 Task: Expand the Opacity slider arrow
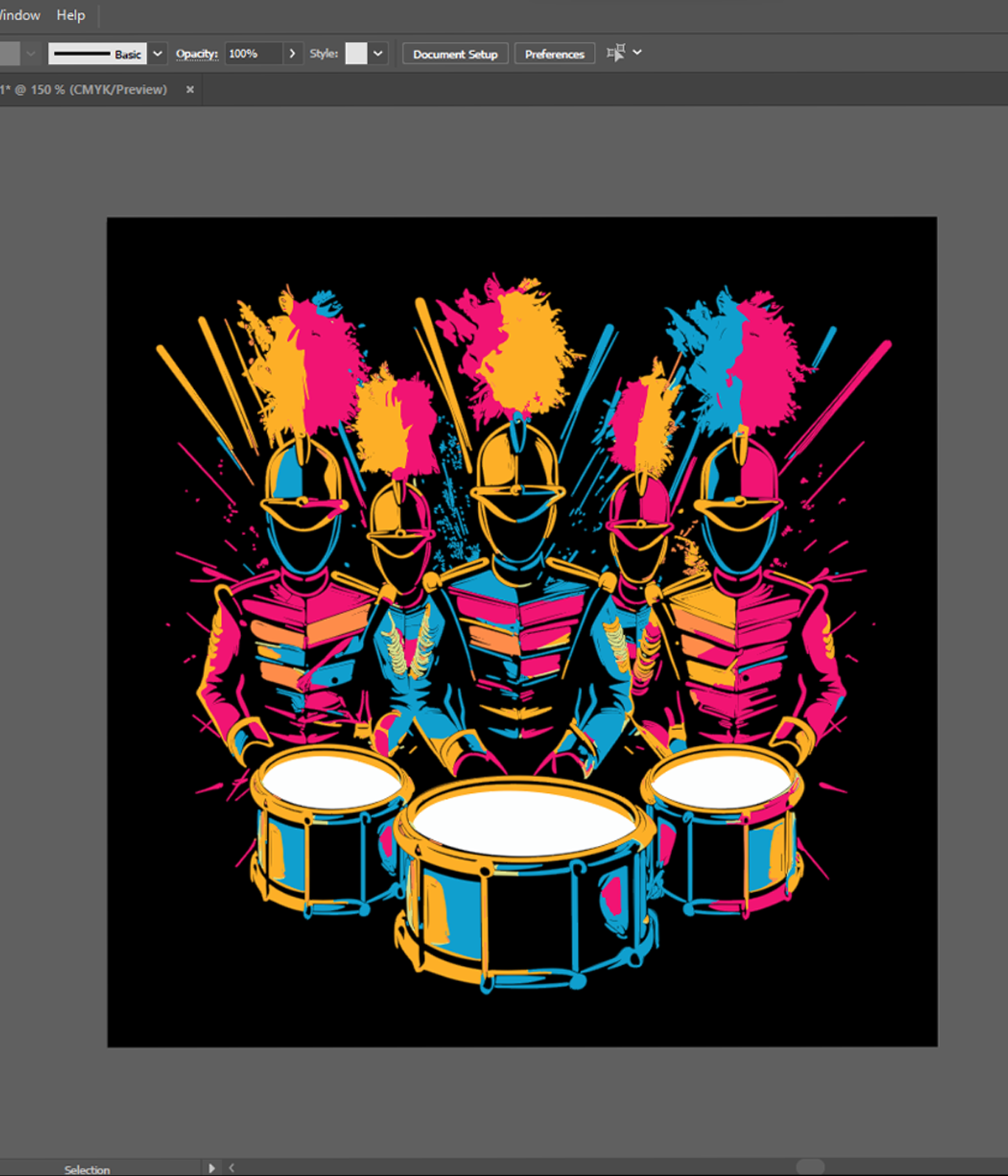coord(292,54)
